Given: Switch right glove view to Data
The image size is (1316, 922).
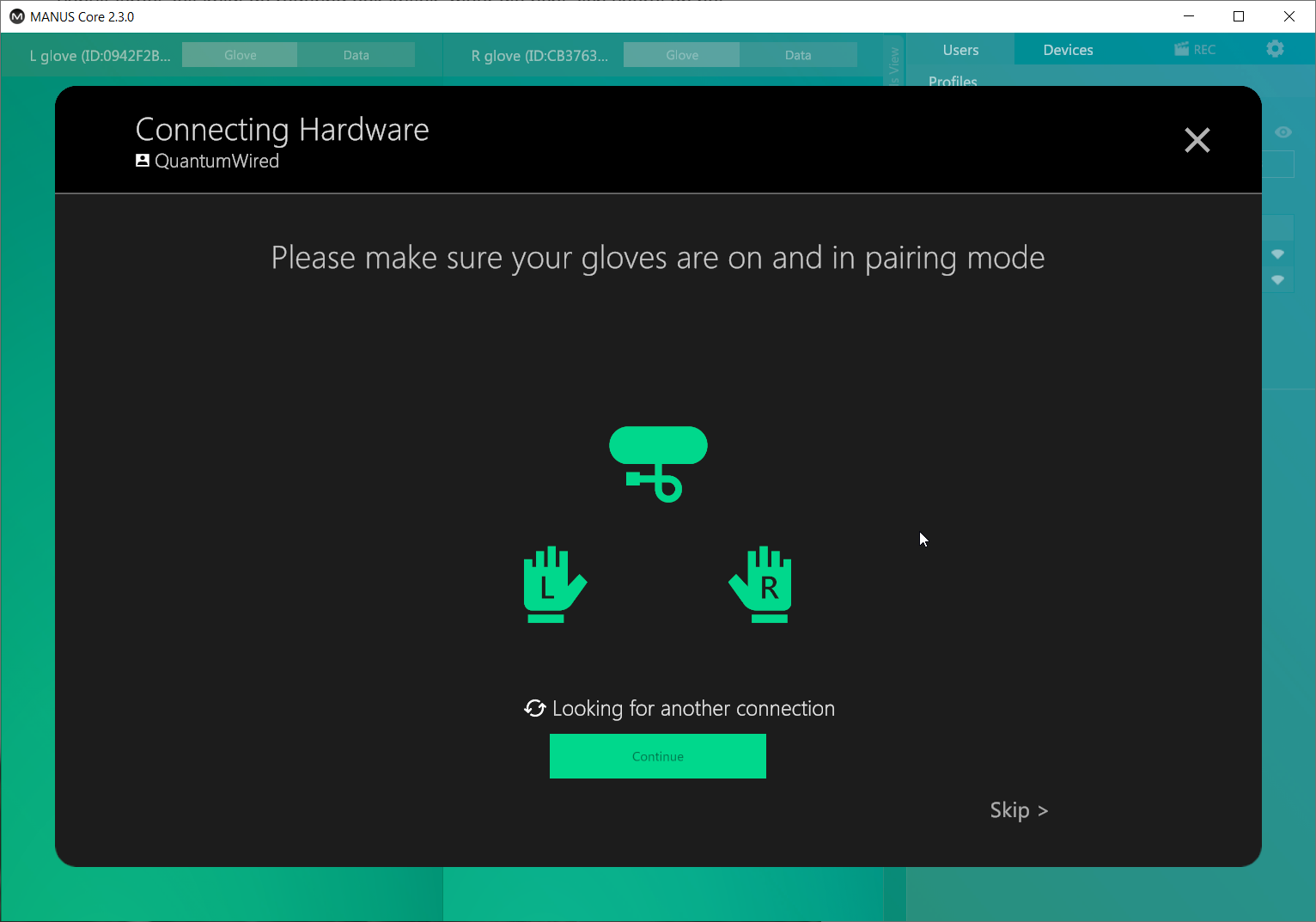Looking at the screenshot, I should click(797, 55).
